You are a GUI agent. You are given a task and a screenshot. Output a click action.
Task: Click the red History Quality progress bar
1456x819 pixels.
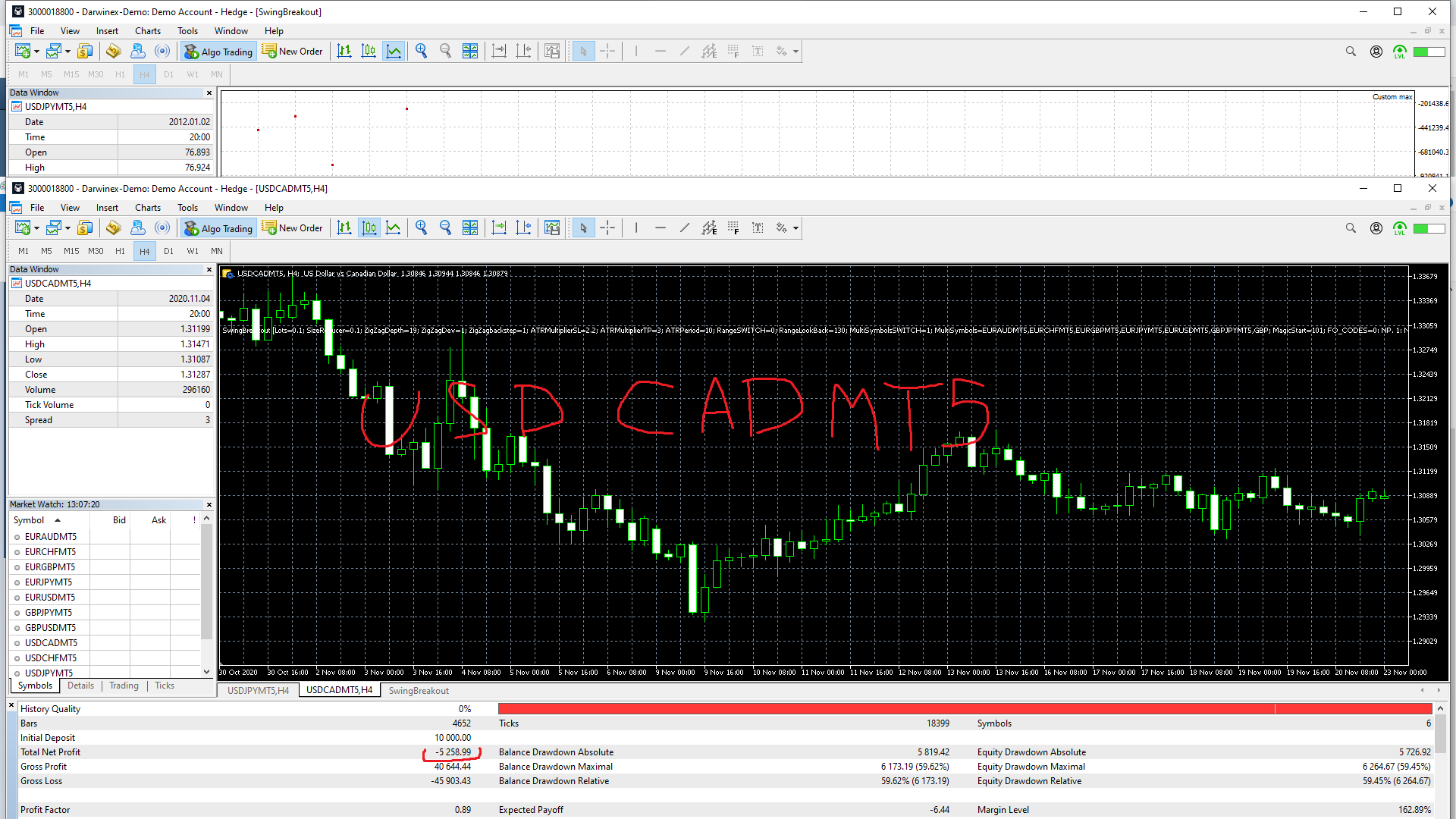click(965, 709)
